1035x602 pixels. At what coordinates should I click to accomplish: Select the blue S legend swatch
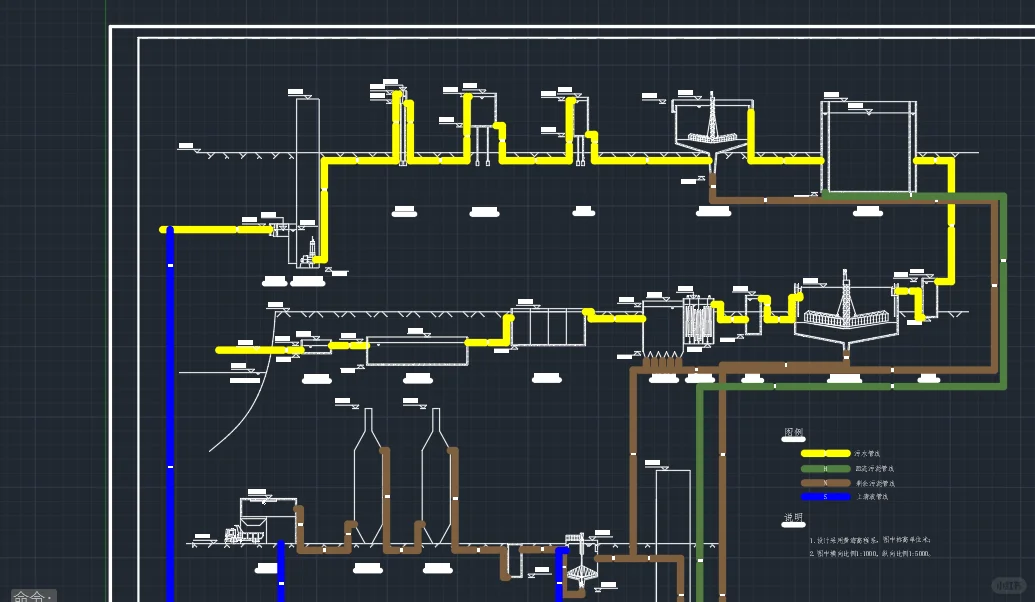pyautogui.click(x=825, y=497)
